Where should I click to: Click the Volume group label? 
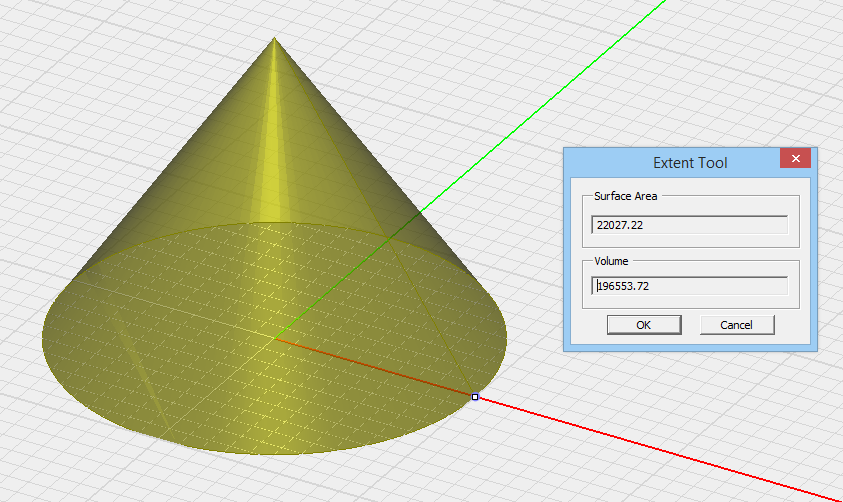coord(612,259)
